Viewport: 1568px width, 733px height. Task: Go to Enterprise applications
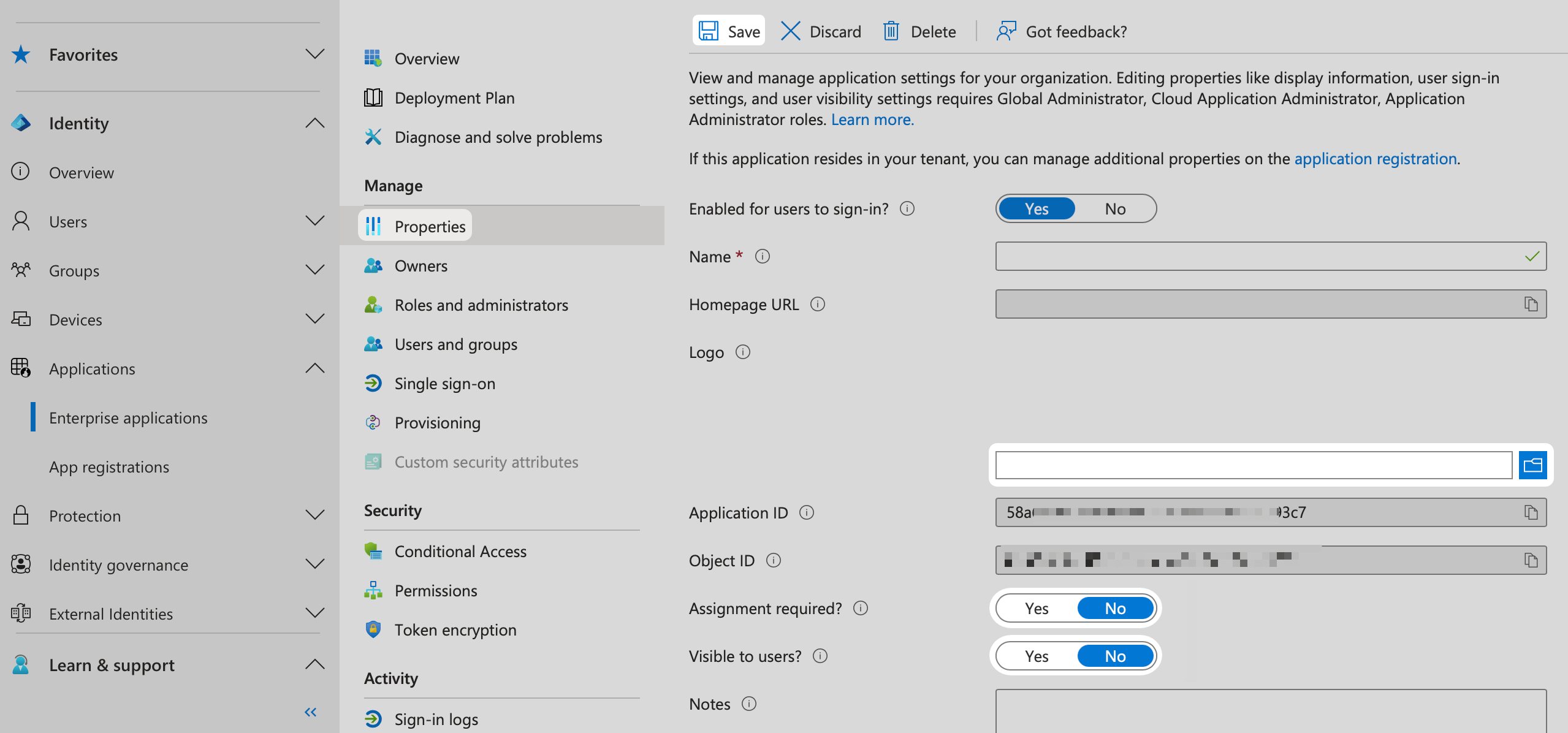click(128, 417)
